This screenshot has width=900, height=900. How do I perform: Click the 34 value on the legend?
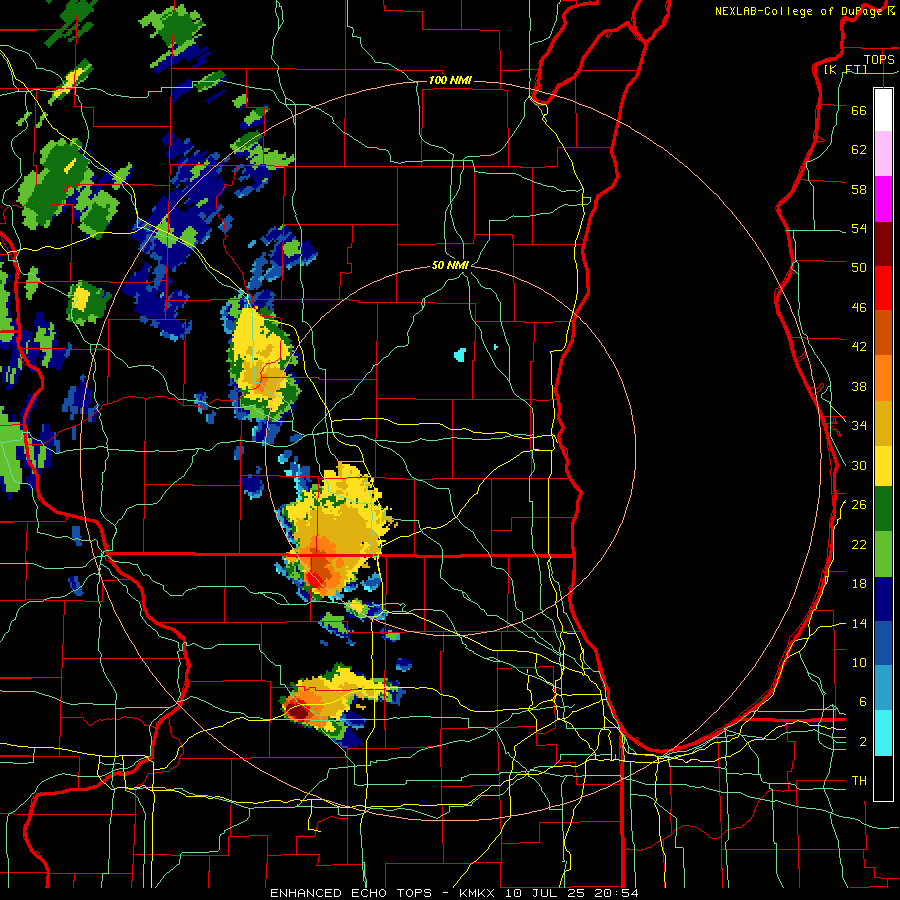coord(859,426)
